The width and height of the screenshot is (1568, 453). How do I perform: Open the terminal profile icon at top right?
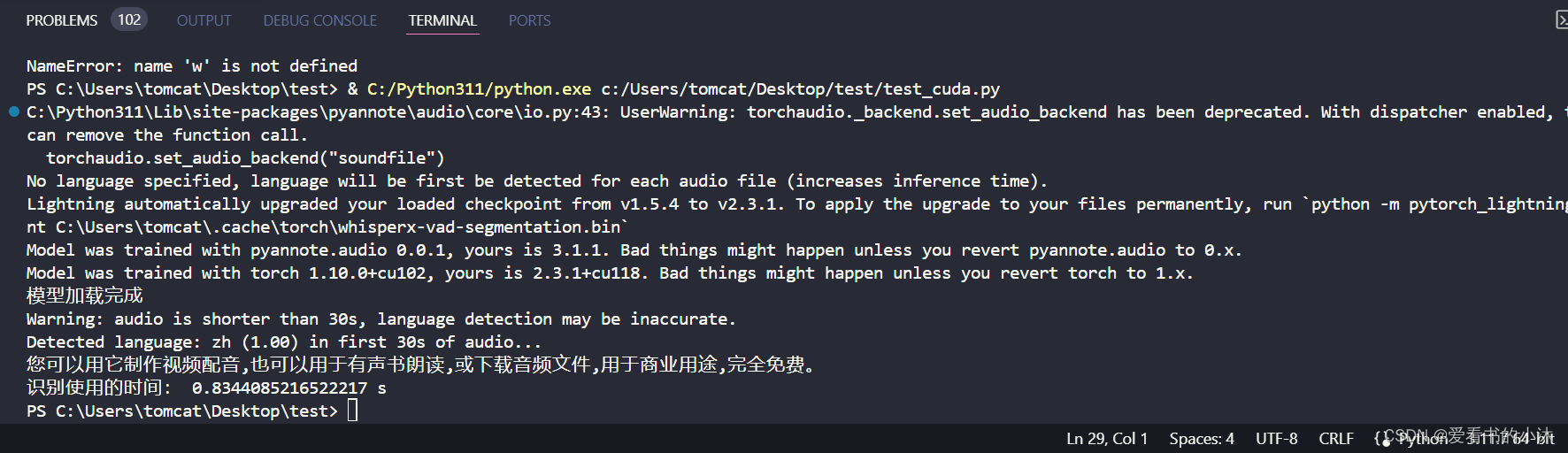[1562, 20]
